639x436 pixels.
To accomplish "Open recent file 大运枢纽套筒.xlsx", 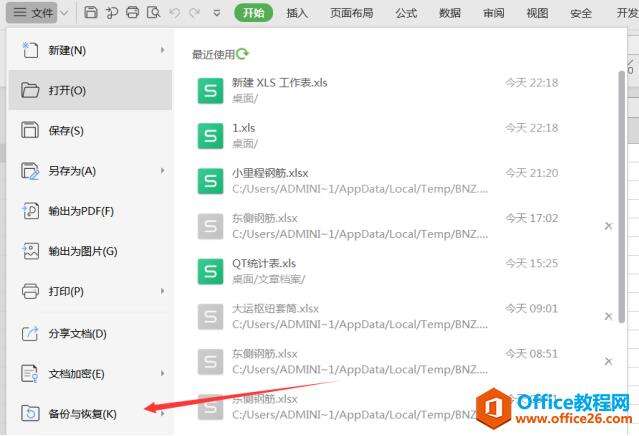I will pyautogui.click(x=403, y=316).
